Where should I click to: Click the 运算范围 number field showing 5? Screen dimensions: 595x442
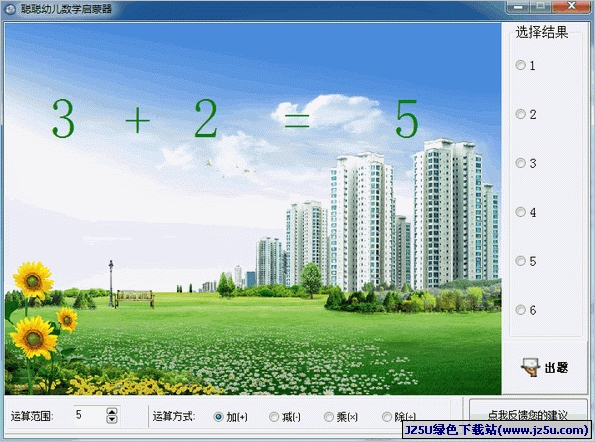point(90,415)
